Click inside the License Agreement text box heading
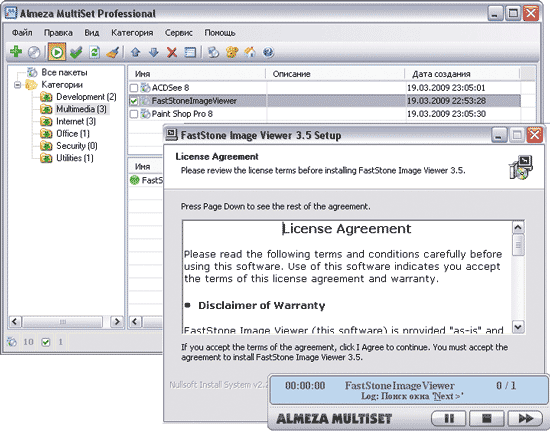Viewport: 550px width, 431px height. (347, 229)
